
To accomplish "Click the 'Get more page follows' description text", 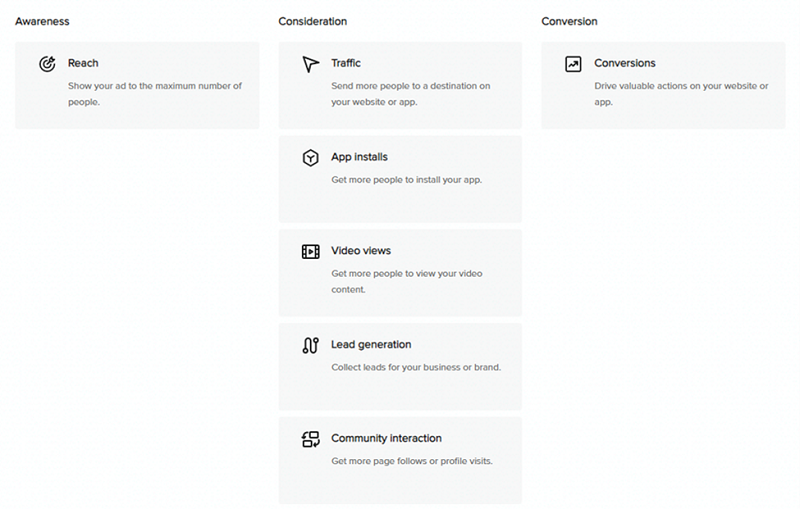I will 412,461.
